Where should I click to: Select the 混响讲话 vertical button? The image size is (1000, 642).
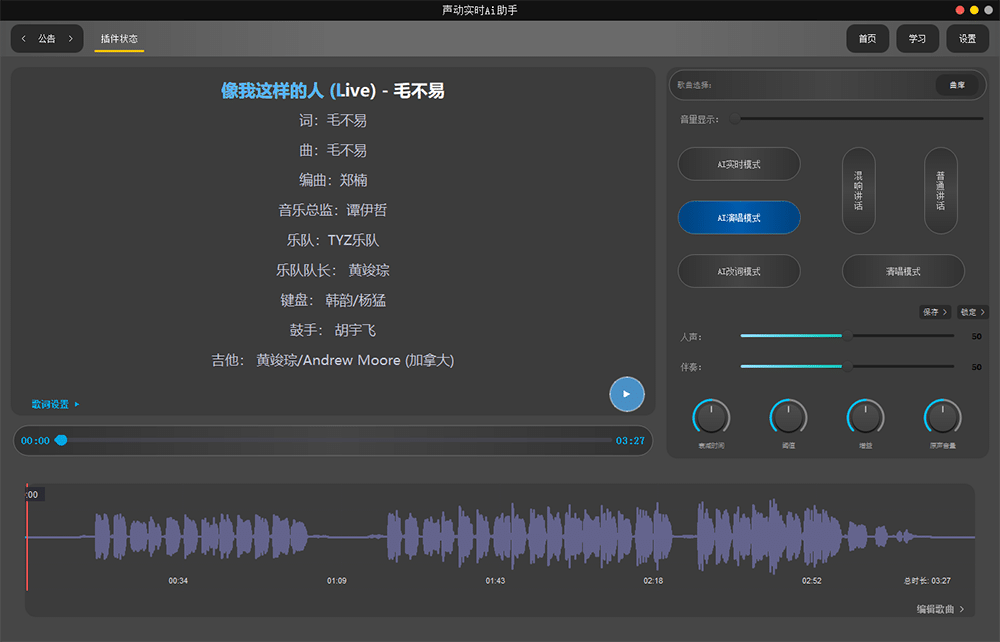(859, 191)
